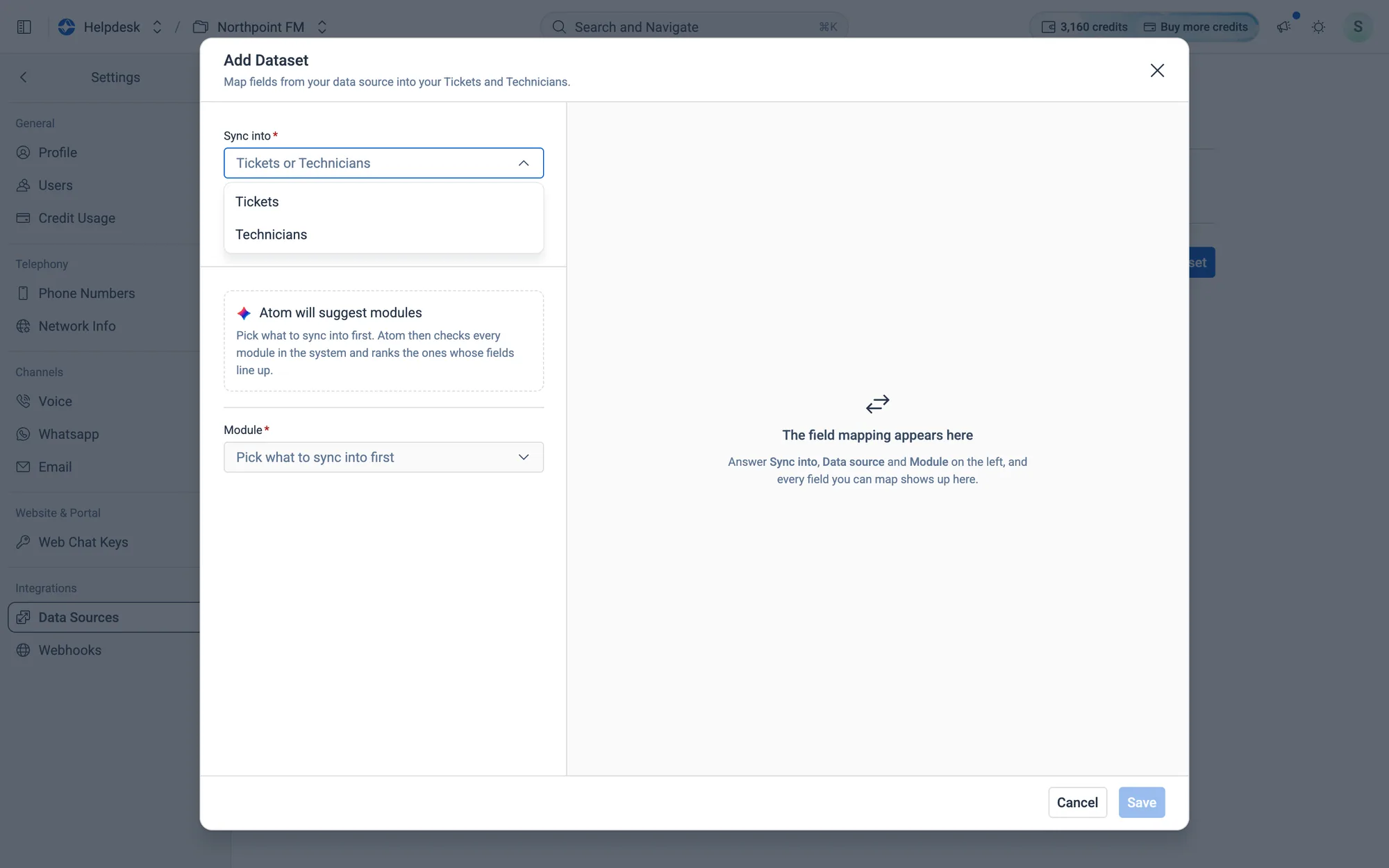The width and height of the screenshot is (1389, 868).
Task: Click the 3,160 credits indicator
Action: (1085, 27)
